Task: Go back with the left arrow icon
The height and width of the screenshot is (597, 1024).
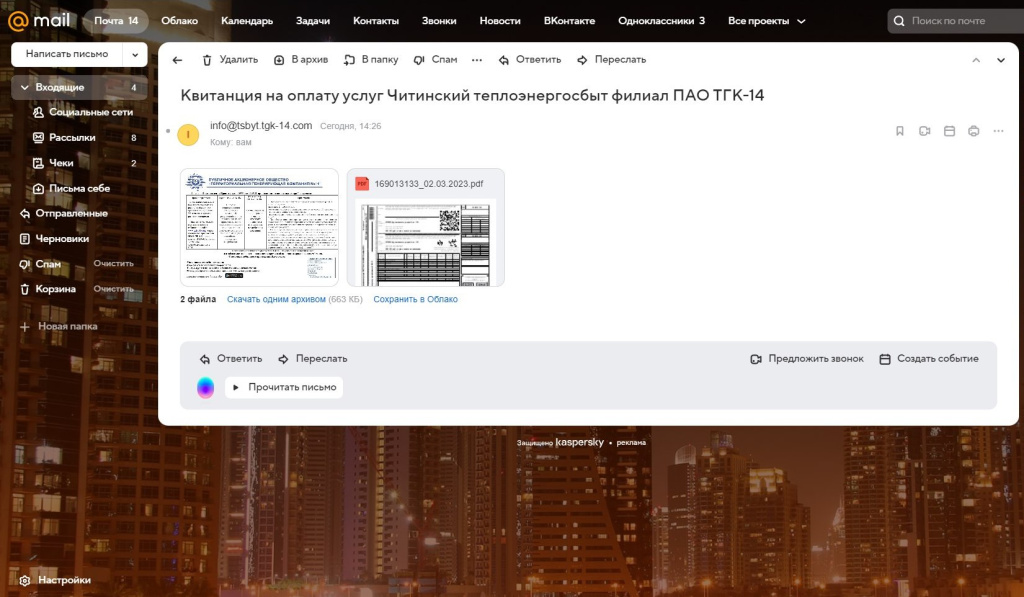Action: [x=177, y=60]
